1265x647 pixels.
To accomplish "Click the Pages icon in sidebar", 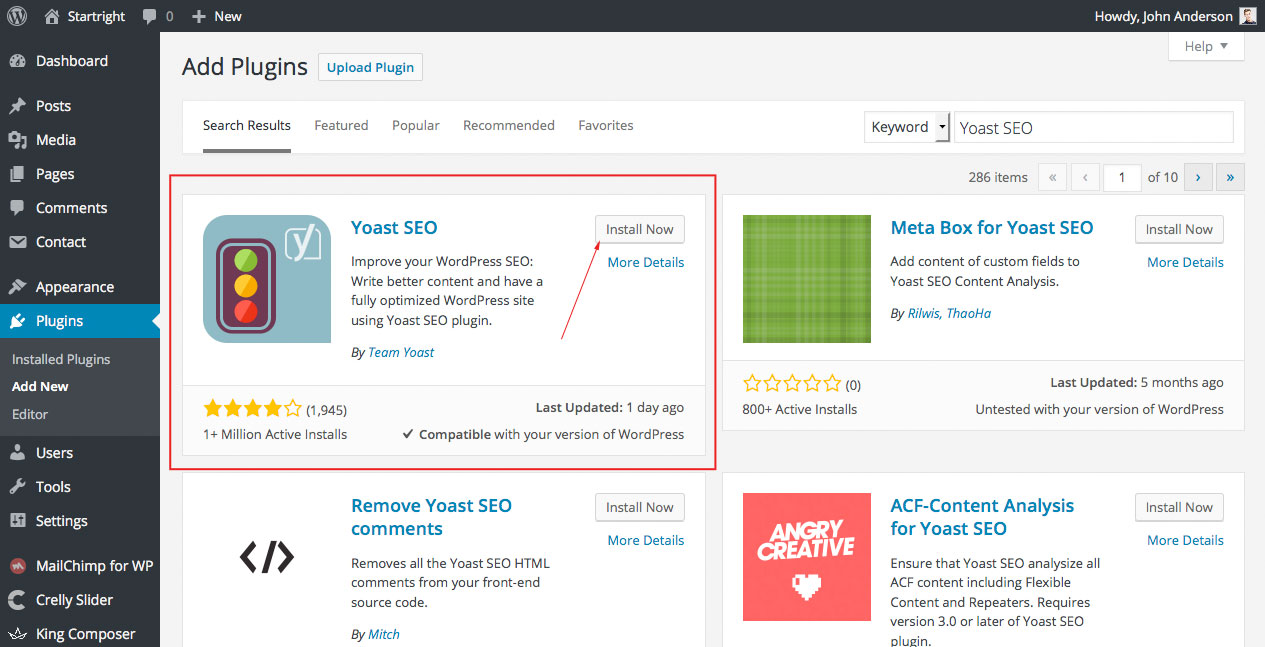I will [18, 174].
